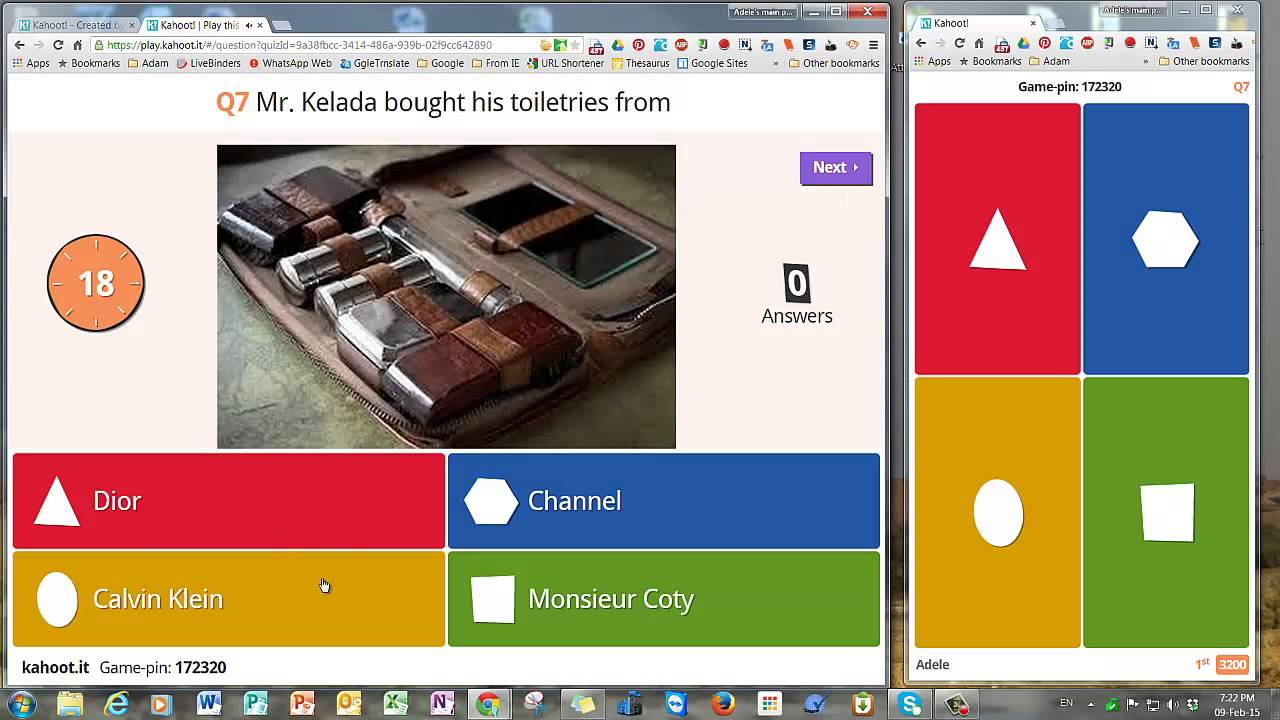Select the red Dior answer

[228, 501]
